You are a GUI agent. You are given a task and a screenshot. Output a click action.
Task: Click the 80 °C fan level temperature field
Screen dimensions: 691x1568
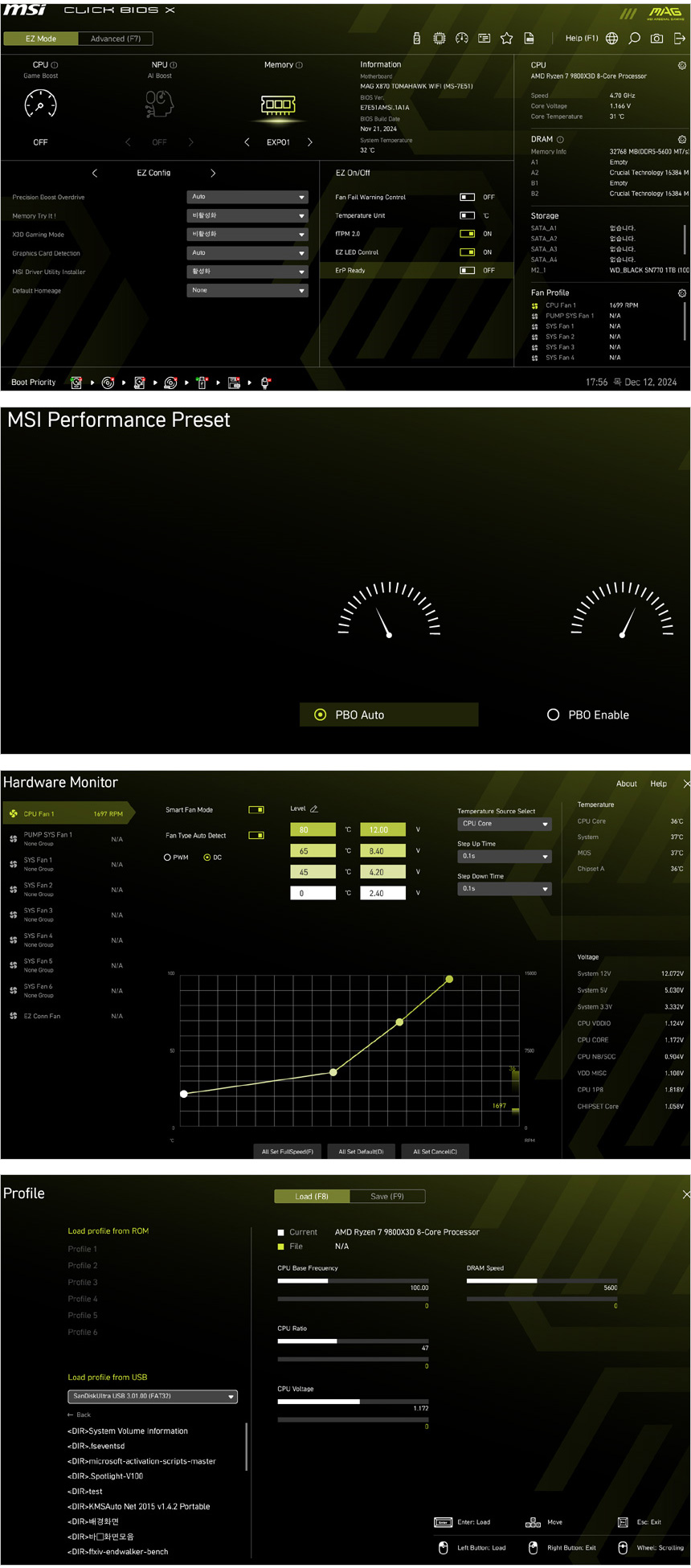pos(313,829)
